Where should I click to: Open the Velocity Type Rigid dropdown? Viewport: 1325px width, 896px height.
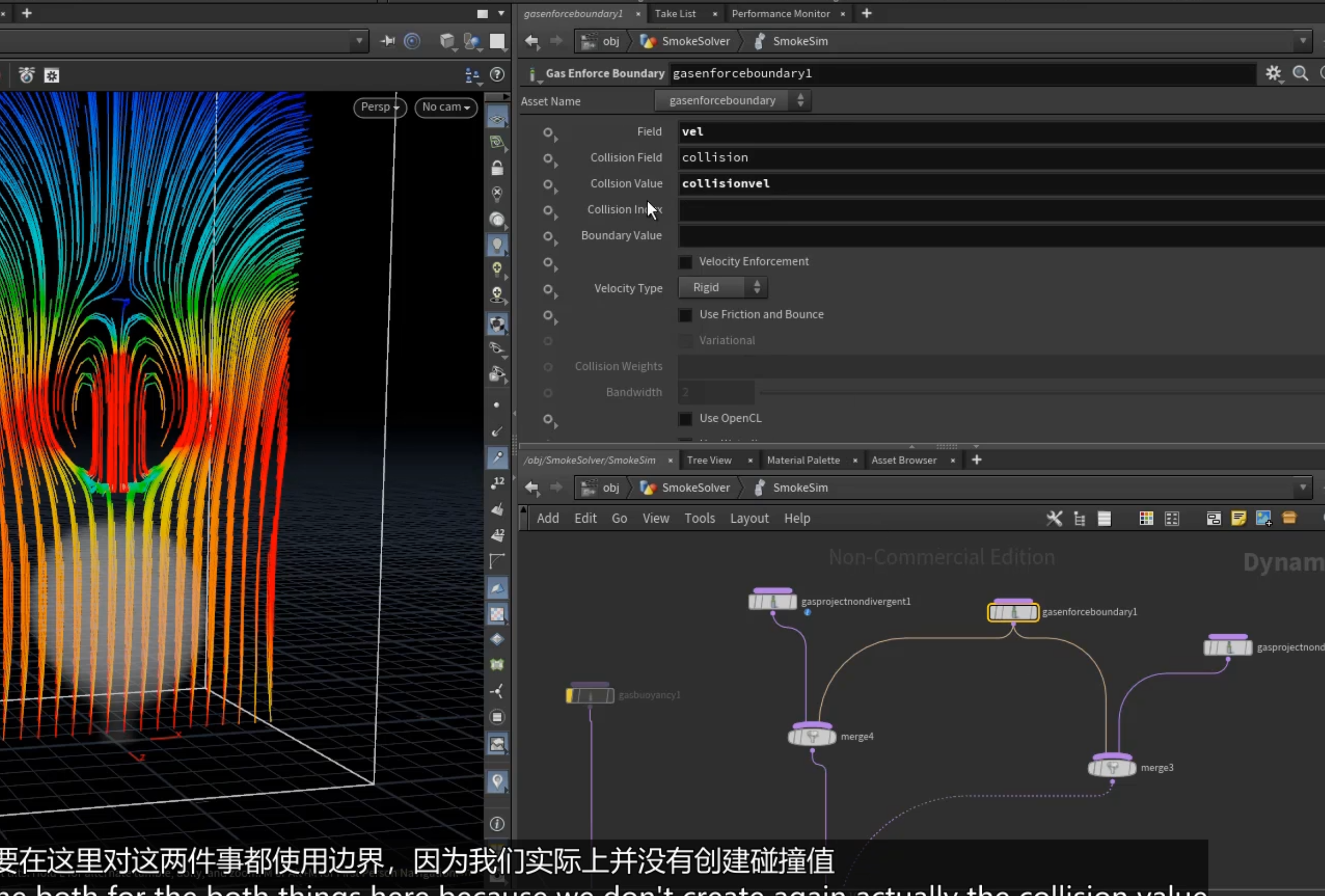[723, 288]
